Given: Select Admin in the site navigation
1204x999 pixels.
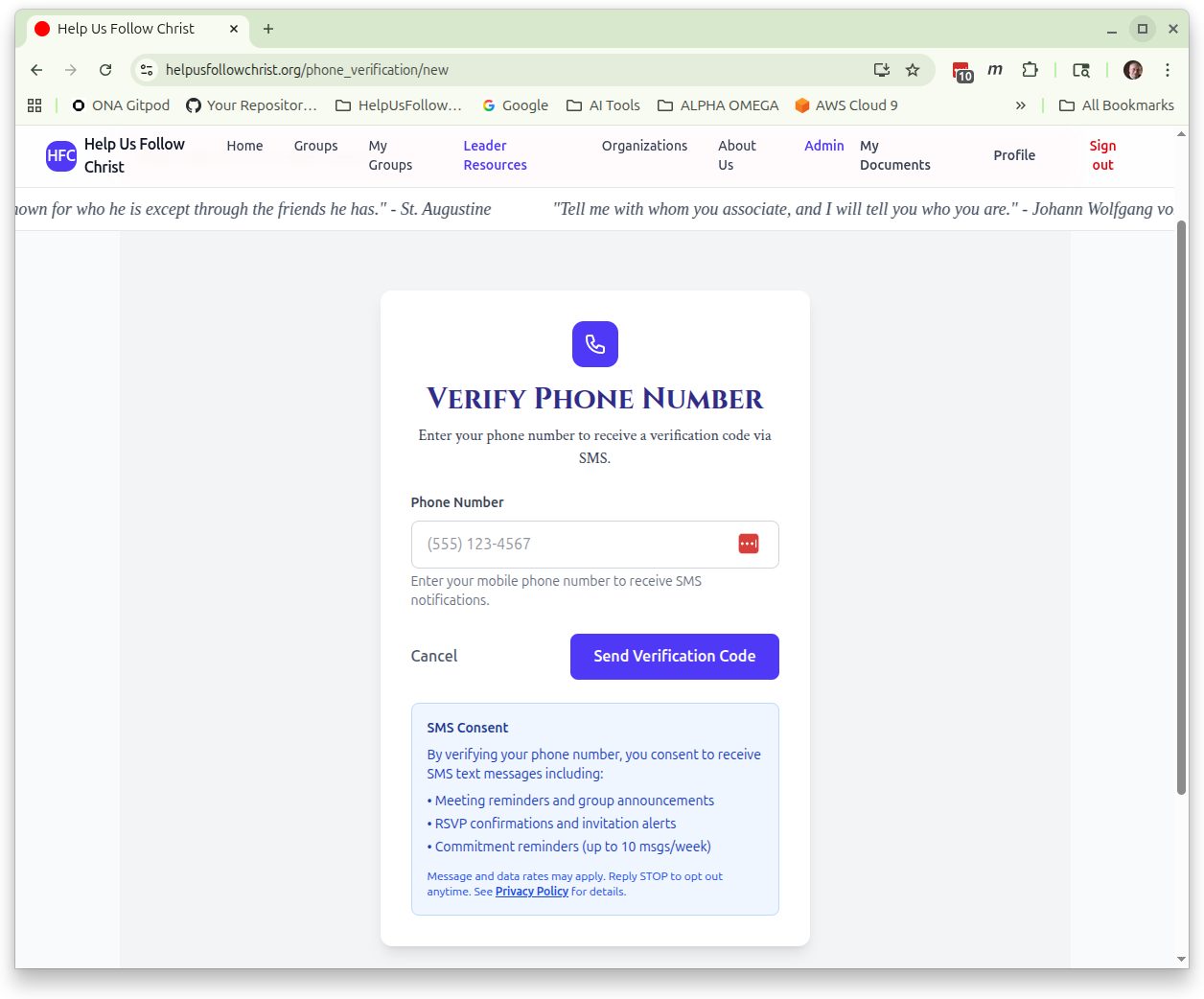Looking at the screenshot, I should coord(824,146).
